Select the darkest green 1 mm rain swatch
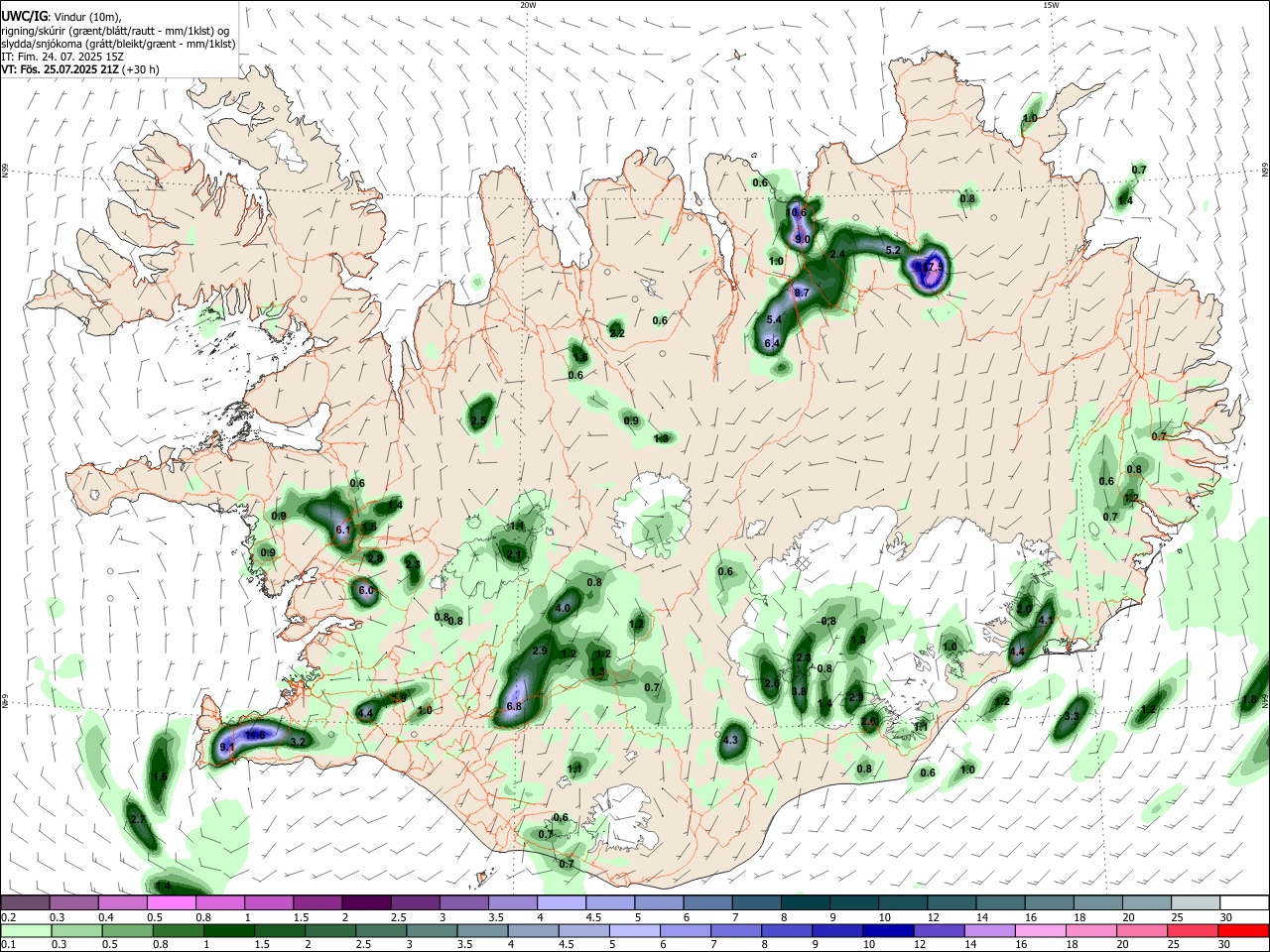Screen dimensions: 1270x952 point(228,930)
